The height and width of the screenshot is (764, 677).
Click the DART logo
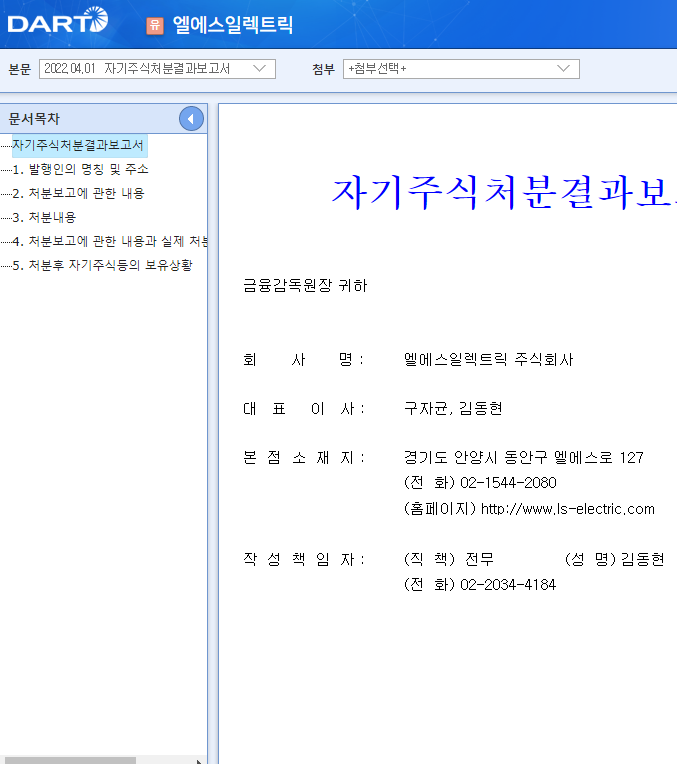[58, 20]
